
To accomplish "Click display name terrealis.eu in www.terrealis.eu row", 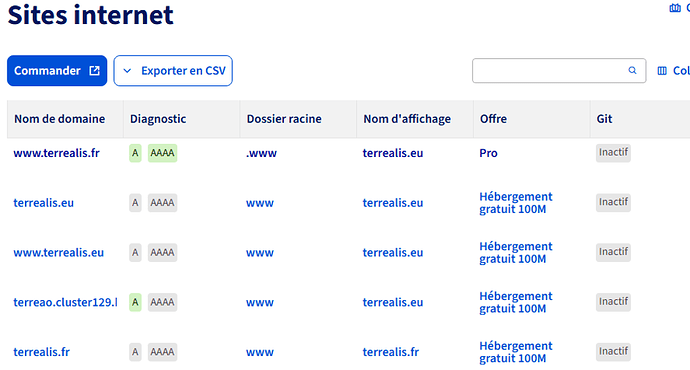I will 393,253.
